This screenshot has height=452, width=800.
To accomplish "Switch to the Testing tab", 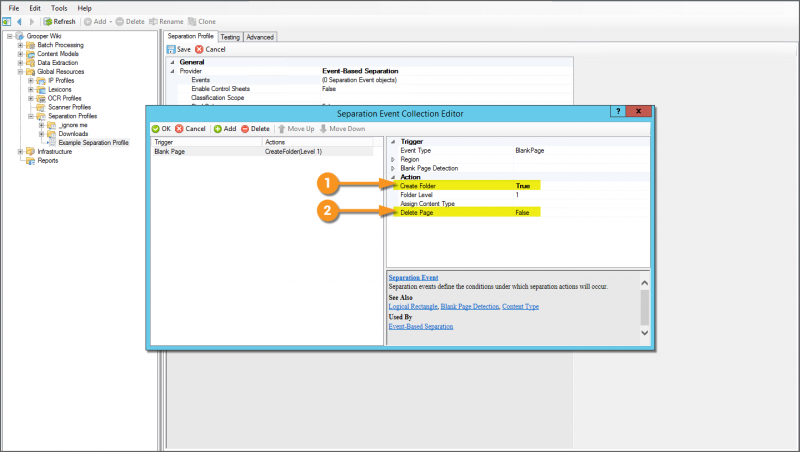I will (x=230, y=37).
